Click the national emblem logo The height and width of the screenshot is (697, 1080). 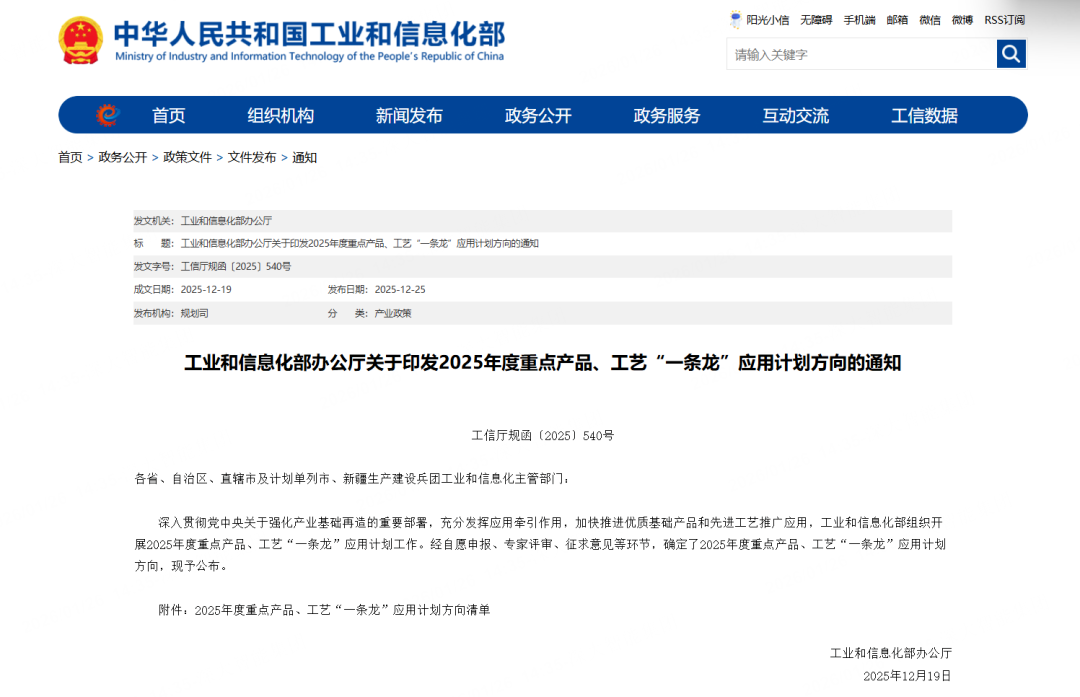pyautogui.click(x=81, y=41)
